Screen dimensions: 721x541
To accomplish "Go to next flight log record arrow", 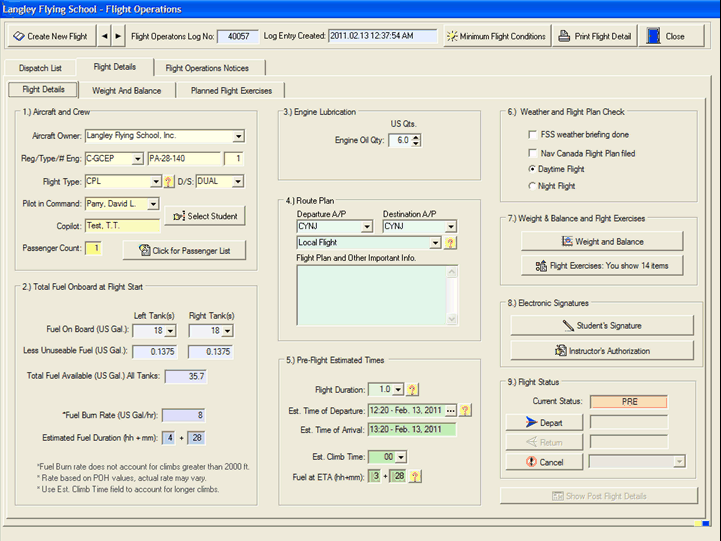I will pyautogui.click(x=119, y=36).
